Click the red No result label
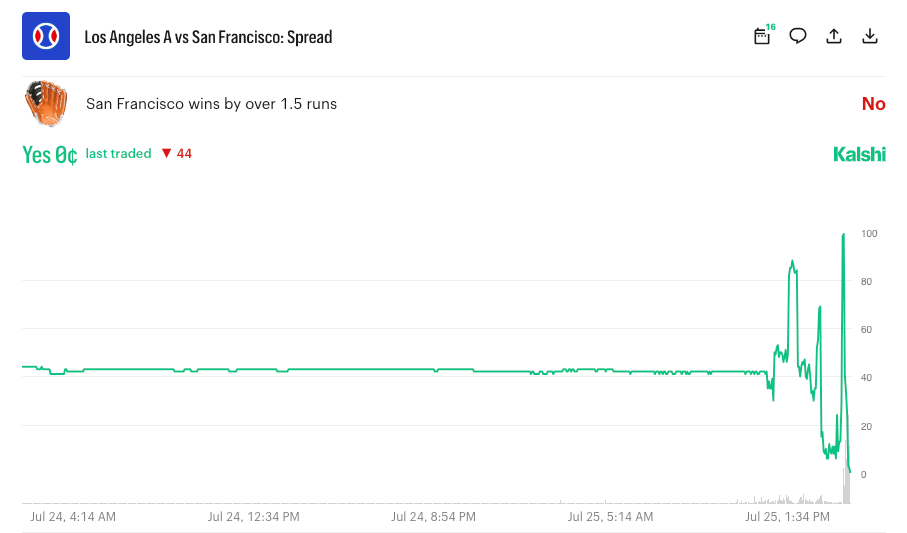 873,104
